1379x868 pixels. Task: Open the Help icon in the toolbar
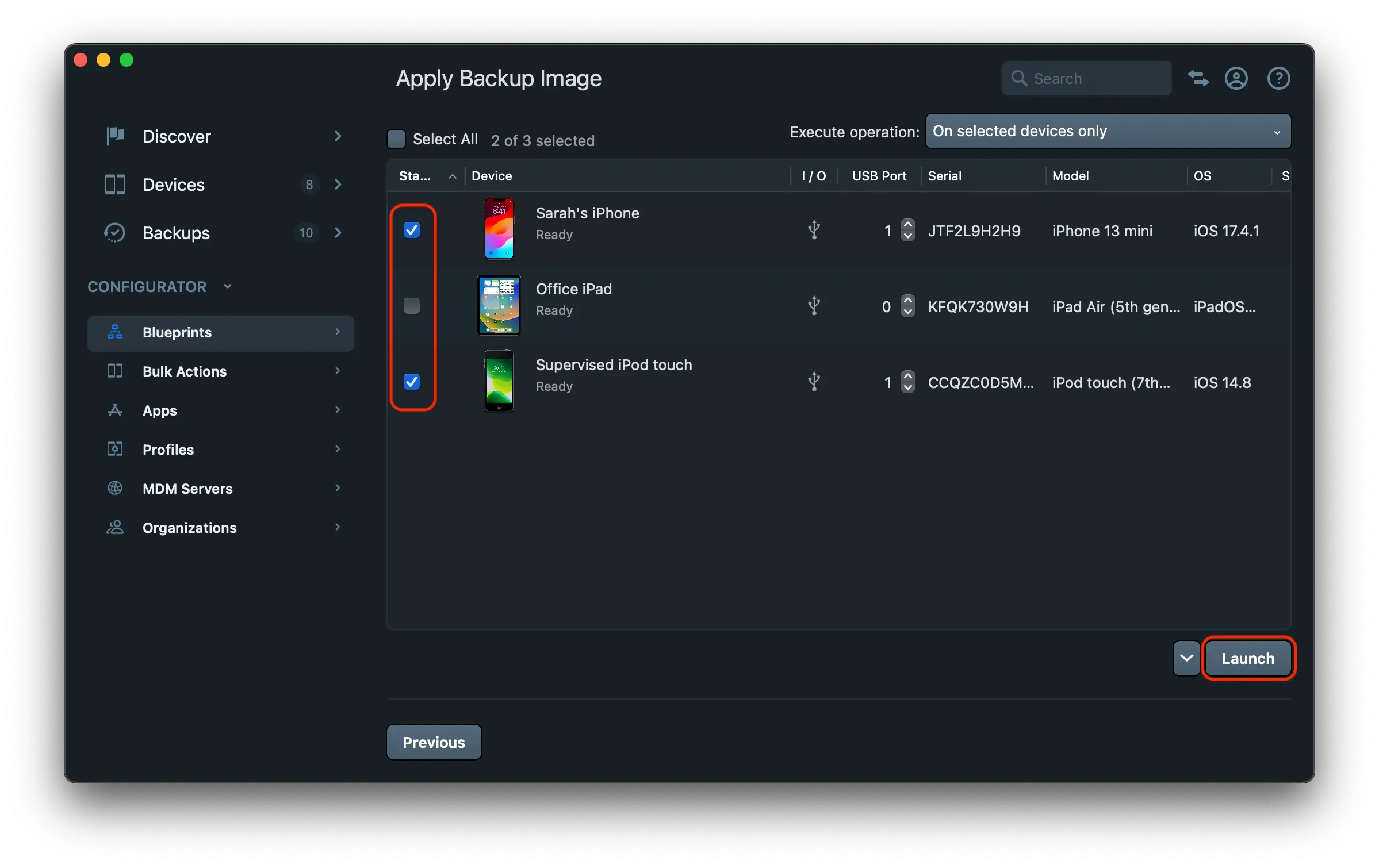(1278, 78)
